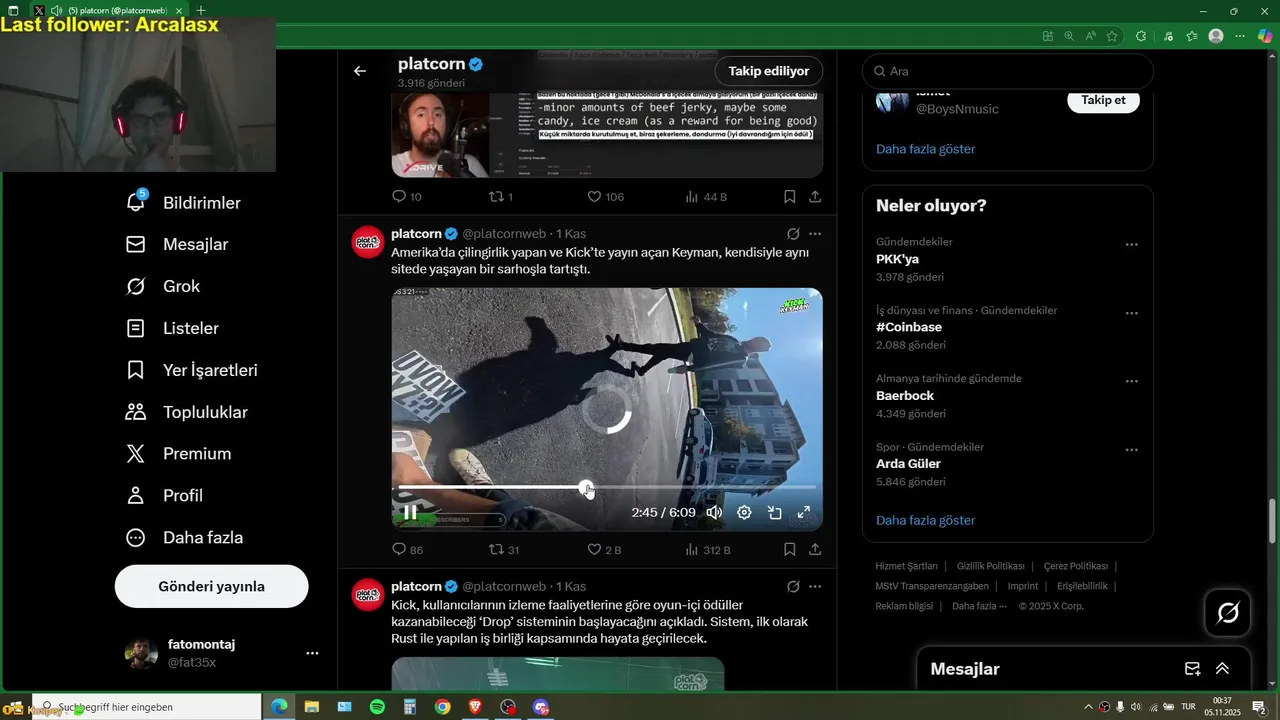Open Brave browser from the taskbar
Image resolution: width=1280 pixels, height=720 pixels.
[x=475, y=707]
